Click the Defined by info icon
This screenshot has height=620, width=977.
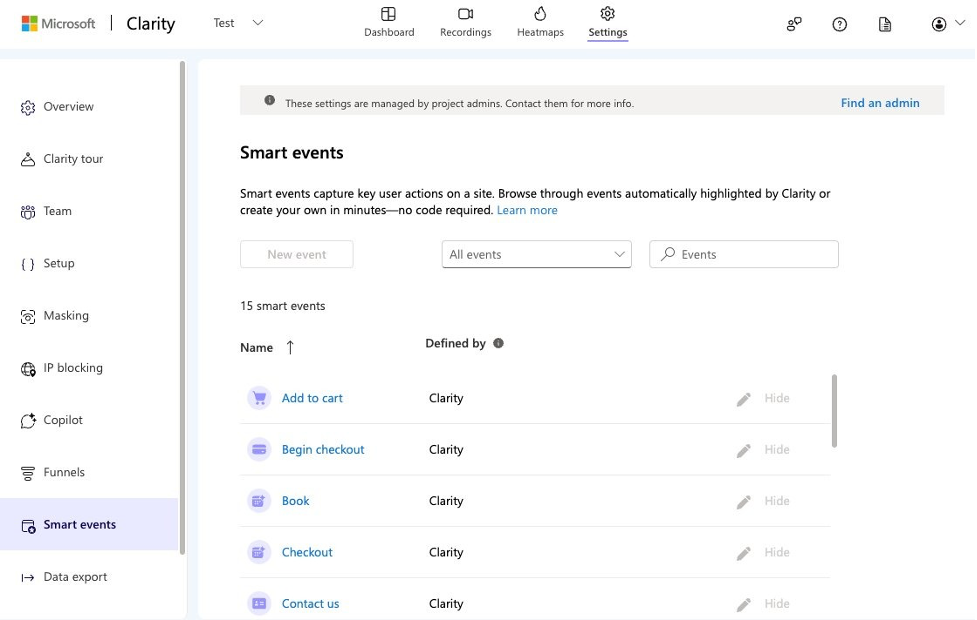pyautogui.click(x=498, y=343)
